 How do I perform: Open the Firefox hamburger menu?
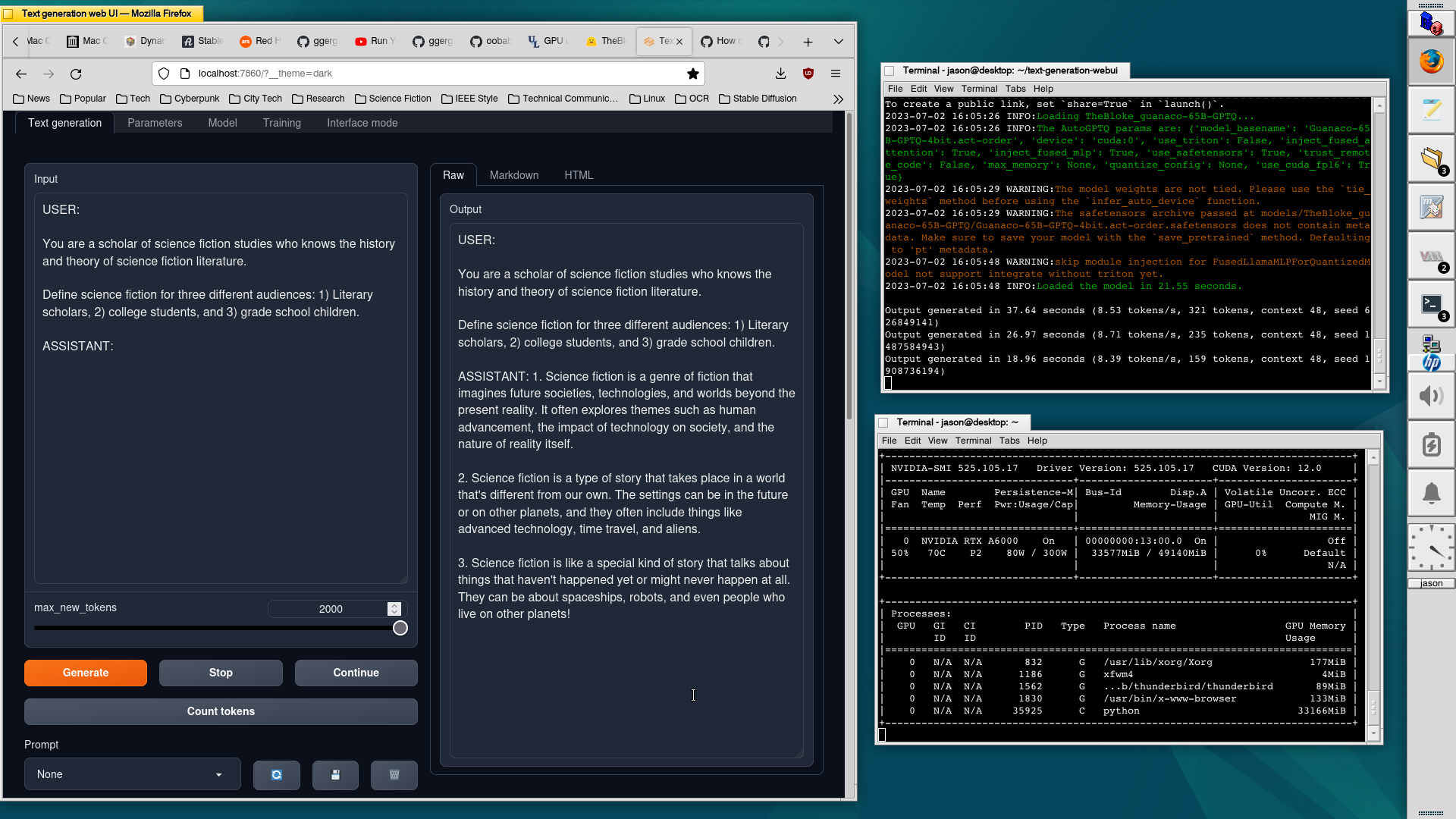pos(836,74)
